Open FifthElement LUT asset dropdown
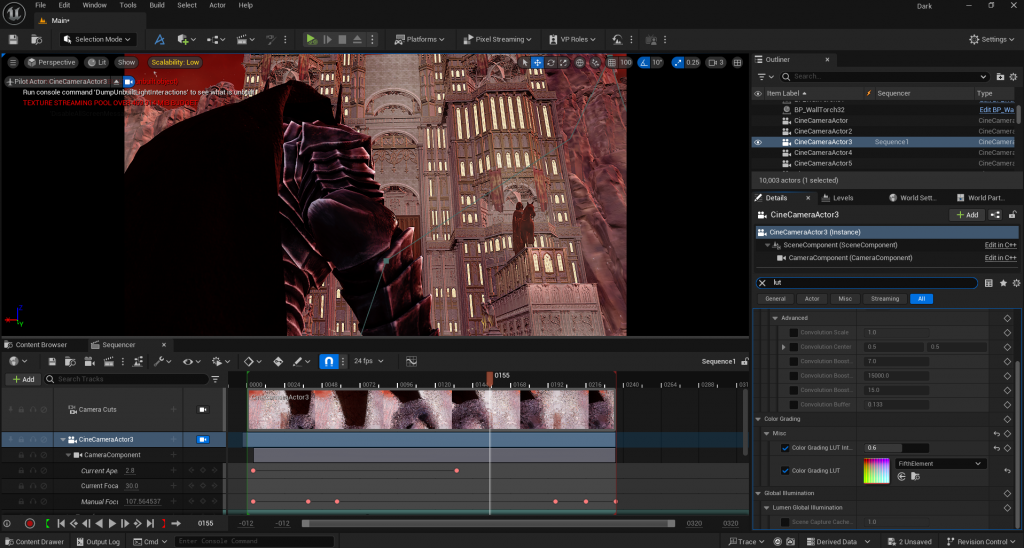Screen dimensions: 1024x548 point(940,464)
